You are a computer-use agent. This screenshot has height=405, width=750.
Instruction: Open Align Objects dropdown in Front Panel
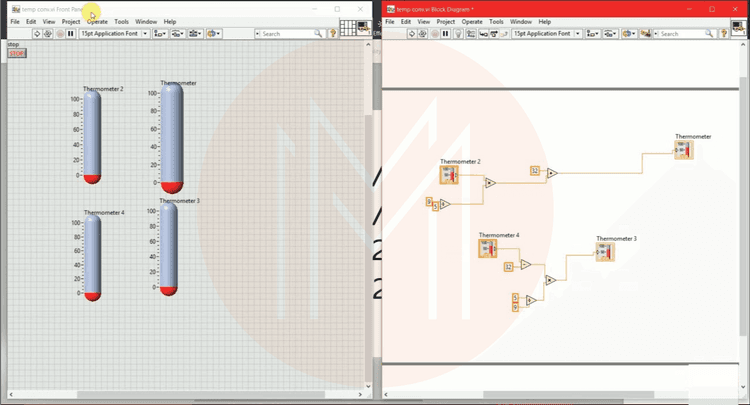pyautogui.click(x=160, y=33)
